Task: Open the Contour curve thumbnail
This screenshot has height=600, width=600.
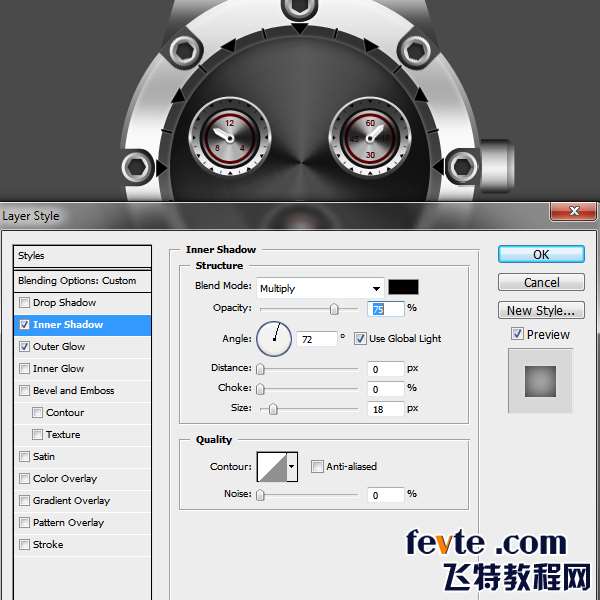Action: 272,466
